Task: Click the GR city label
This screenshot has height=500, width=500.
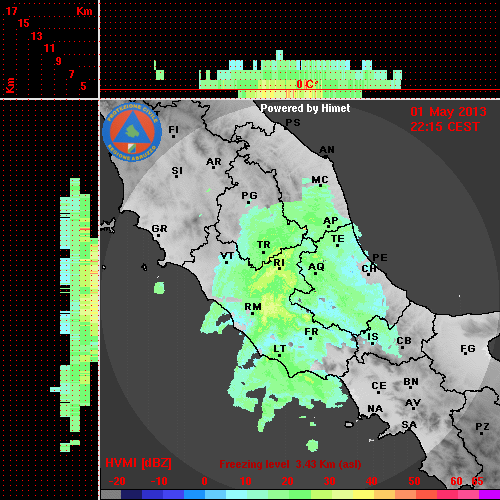Action: [159, 229]
